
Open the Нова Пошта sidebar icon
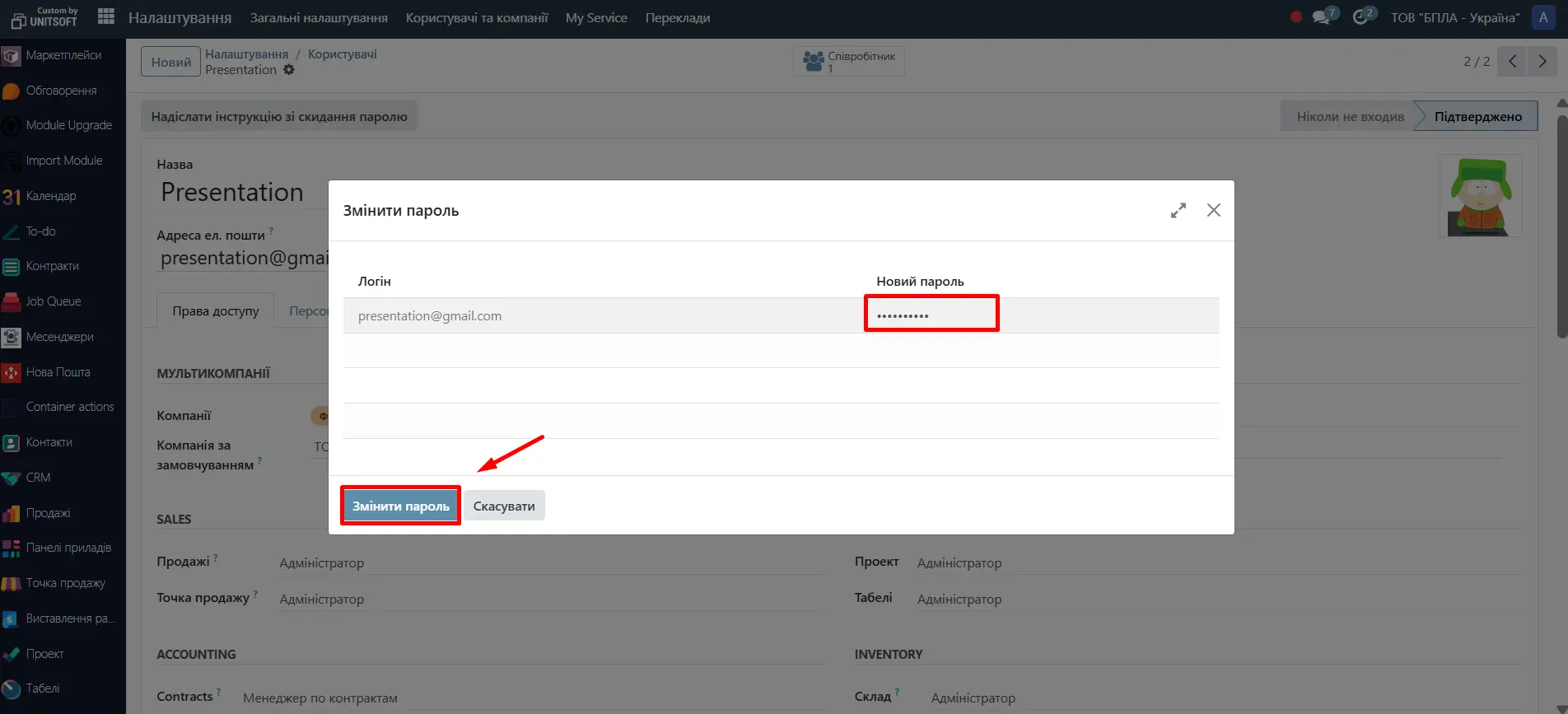tap(12, 372)
